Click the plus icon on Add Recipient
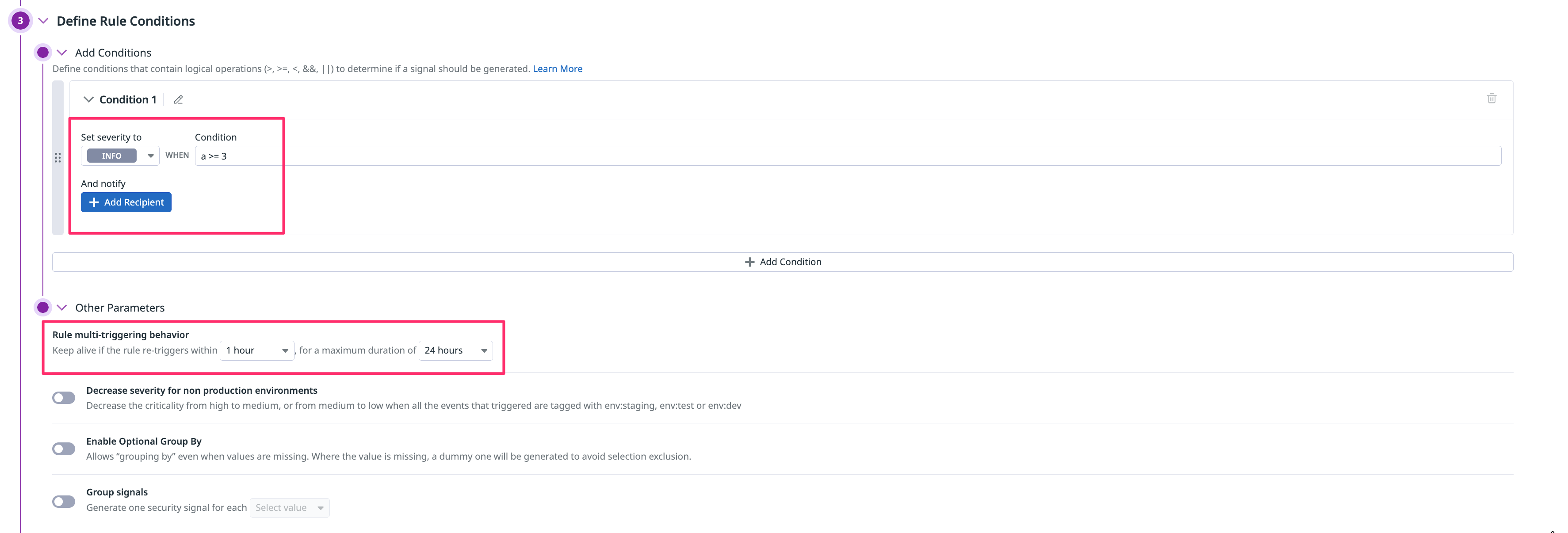This screenshot has height=533, width=1568. point(94,202)
